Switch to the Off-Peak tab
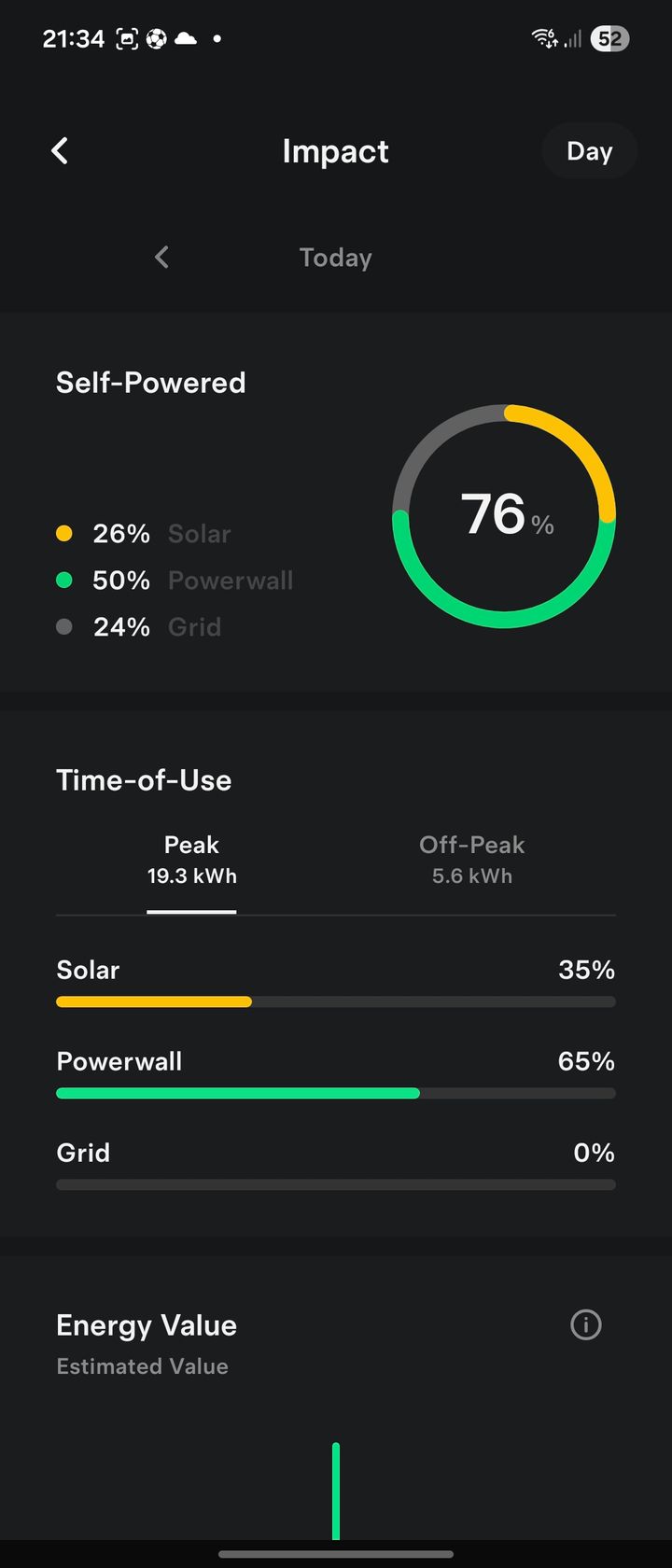 [471, 860]
